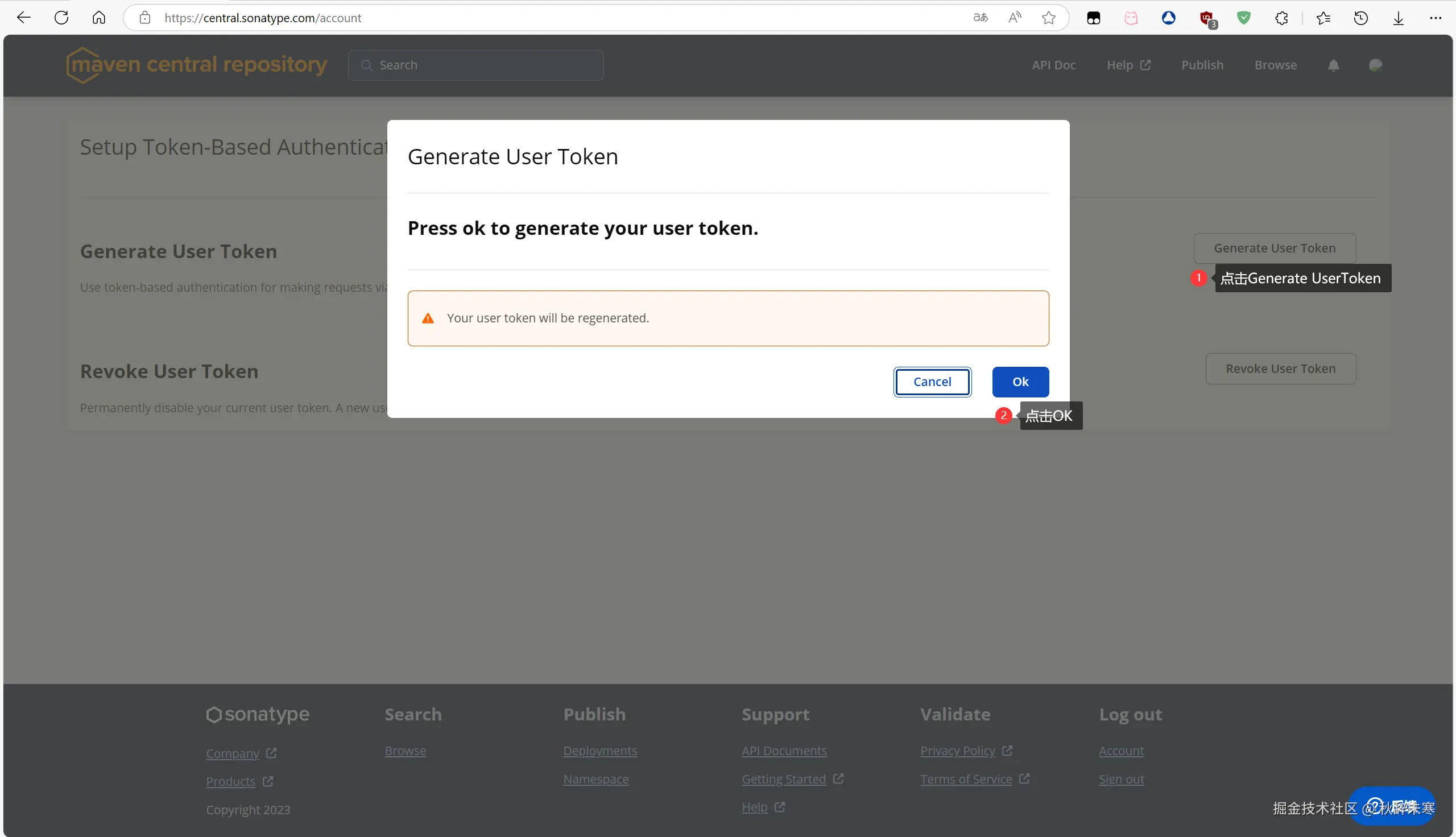Click the Sign out footer link

(x=1121, y=779)
